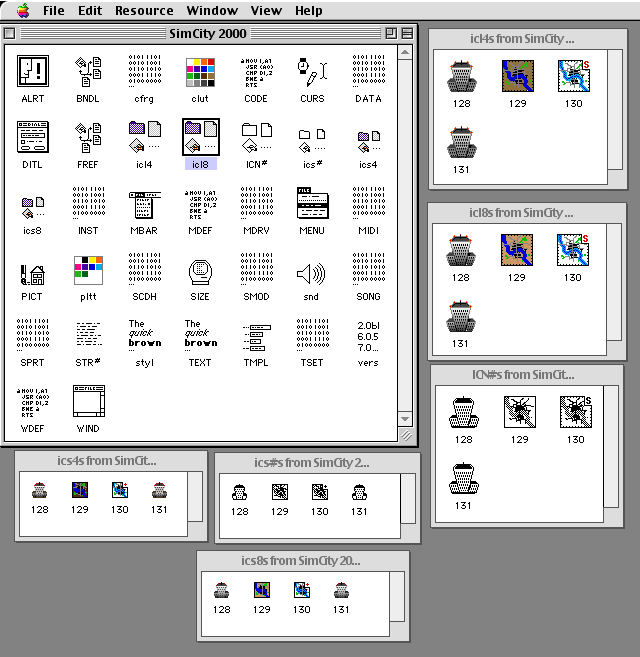The height and width of the screenshot is (657, 640).
Task: Select the CURS cursor resource icon
Action: (312, 72)
